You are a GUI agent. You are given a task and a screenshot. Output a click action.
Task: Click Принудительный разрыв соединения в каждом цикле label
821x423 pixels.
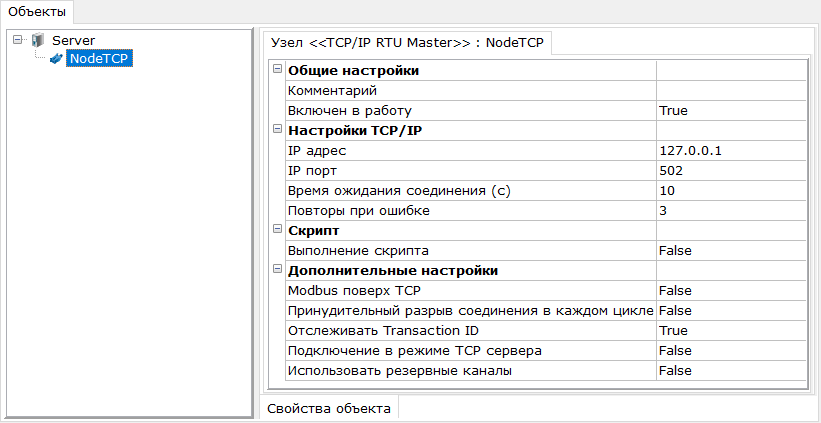(x=471, y=310)
